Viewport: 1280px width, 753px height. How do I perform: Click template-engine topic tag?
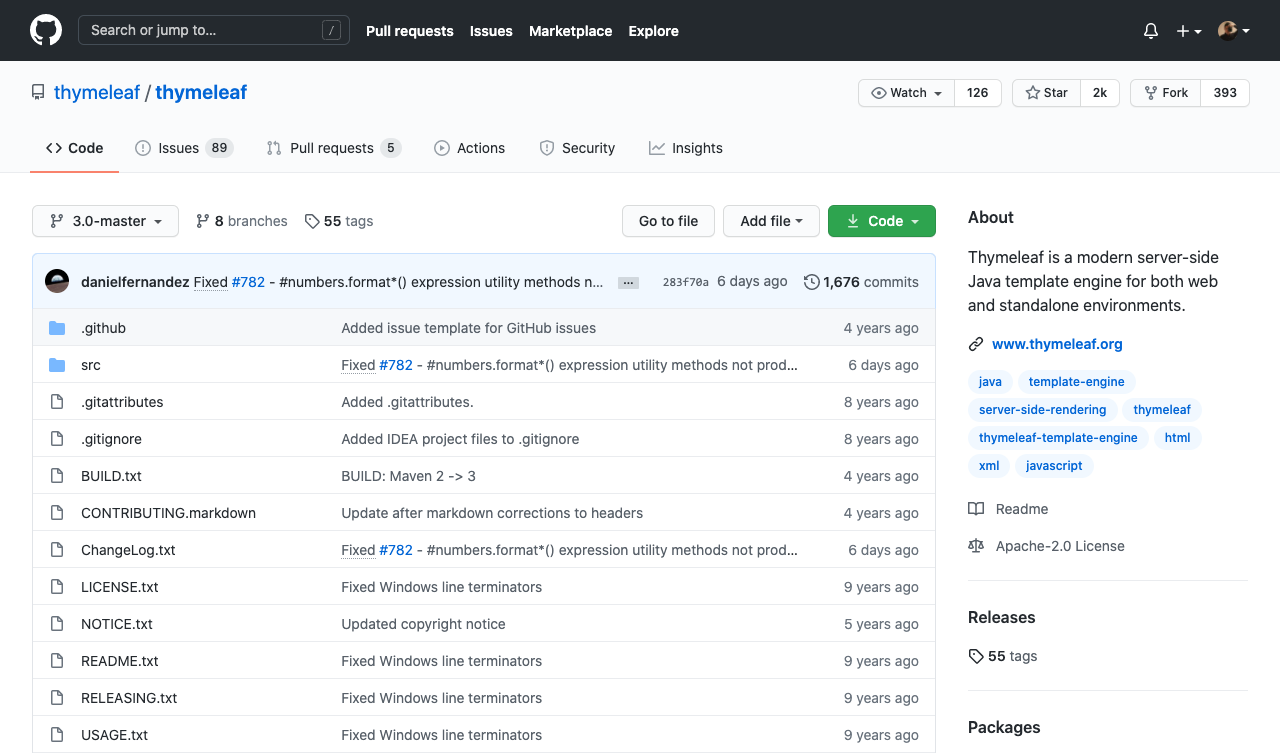point(1076,382)
